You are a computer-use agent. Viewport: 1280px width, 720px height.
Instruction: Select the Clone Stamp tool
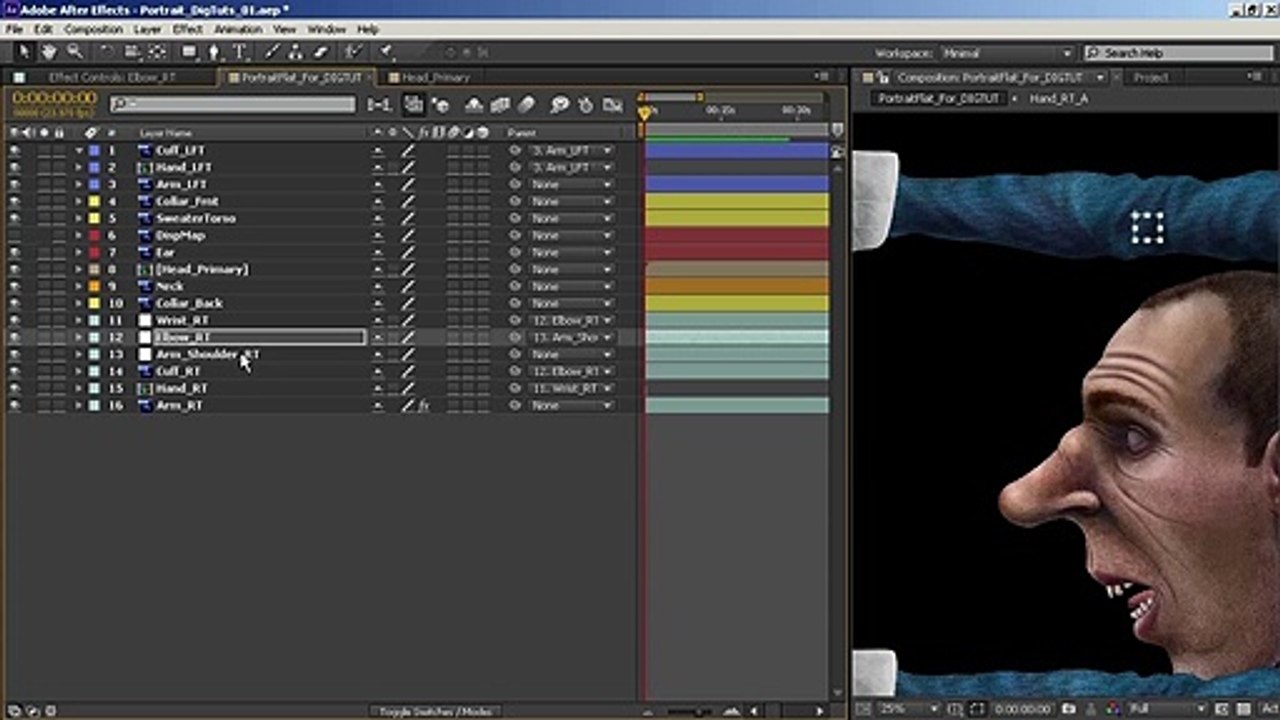(296, 52)
